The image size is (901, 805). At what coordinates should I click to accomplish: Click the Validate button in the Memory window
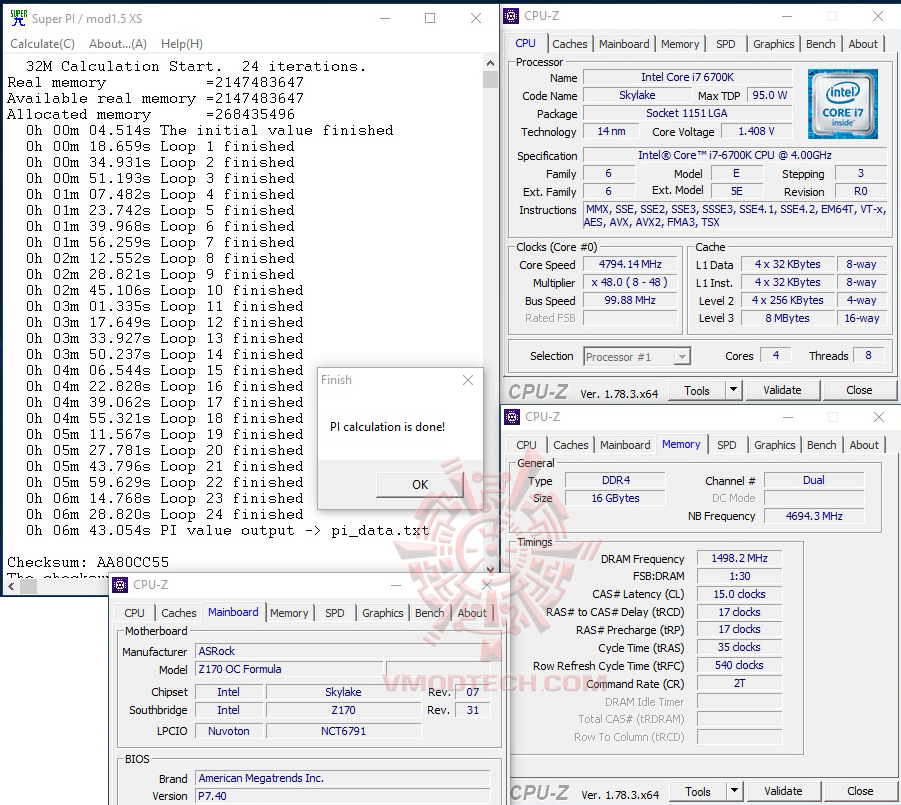click(783, 790)
